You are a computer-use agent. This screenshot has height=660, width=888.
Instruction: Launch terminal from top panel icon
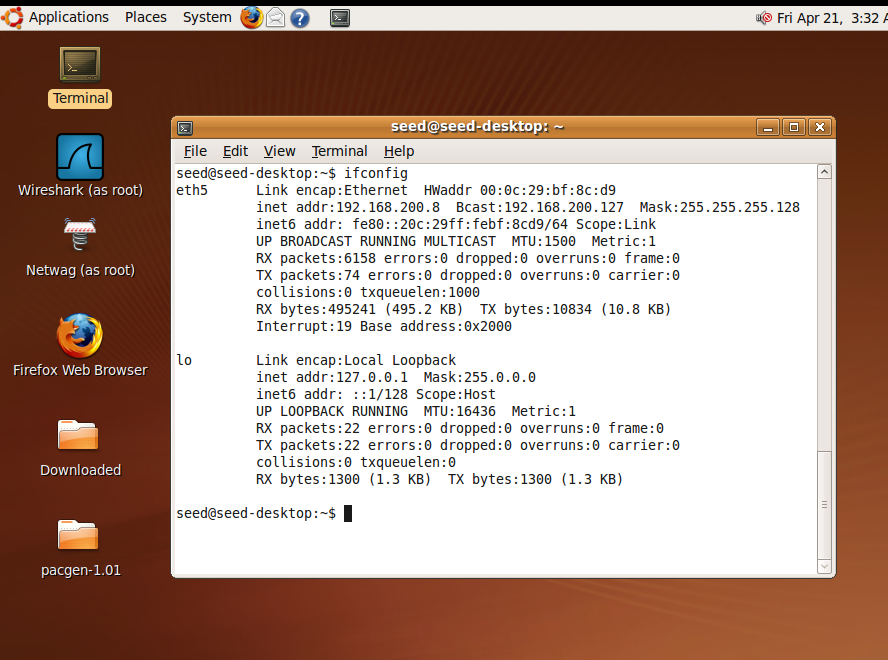[x=340, y=18]
